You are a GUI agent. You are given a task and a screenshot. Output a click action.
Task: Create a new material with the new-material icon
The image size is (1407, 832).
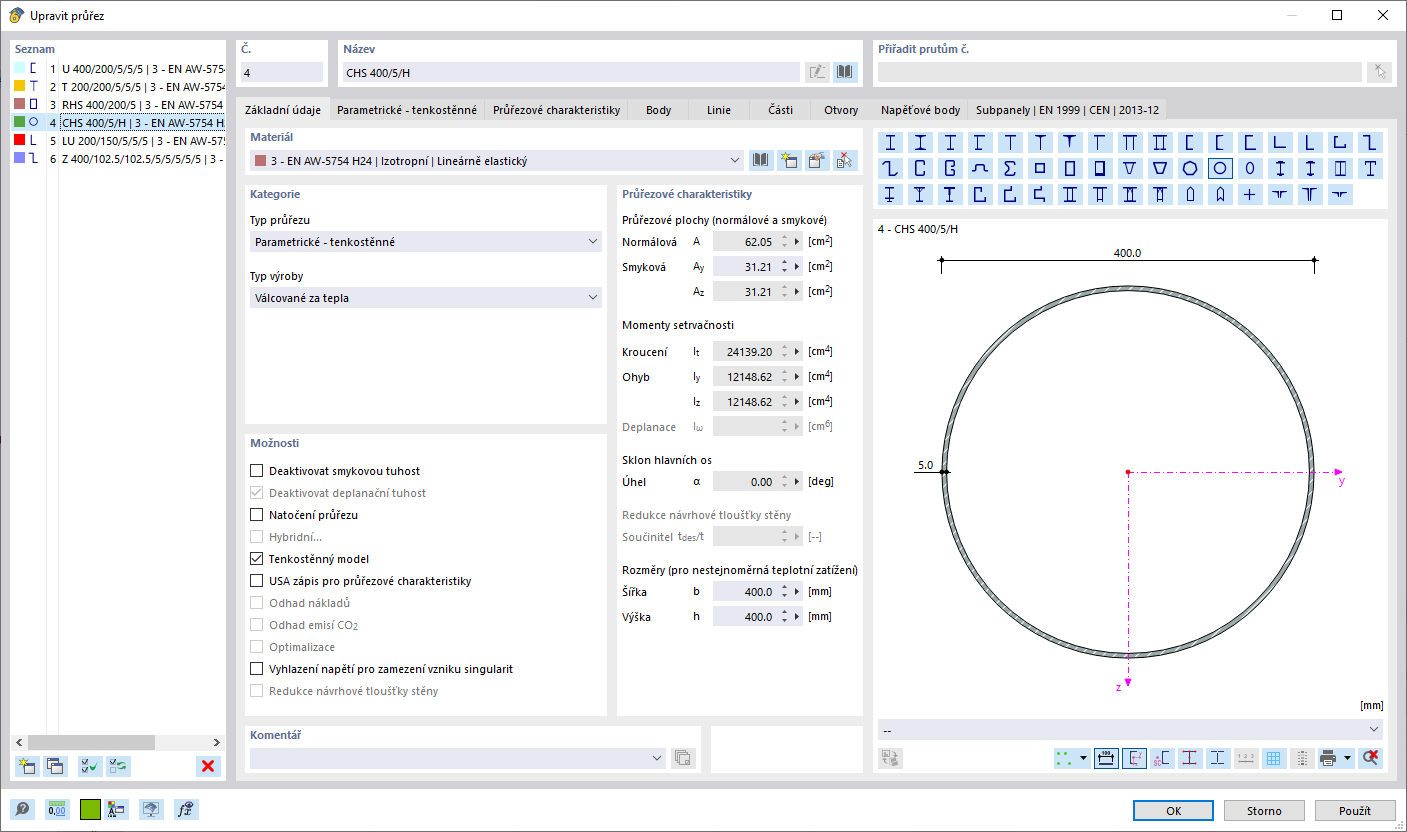789,160
